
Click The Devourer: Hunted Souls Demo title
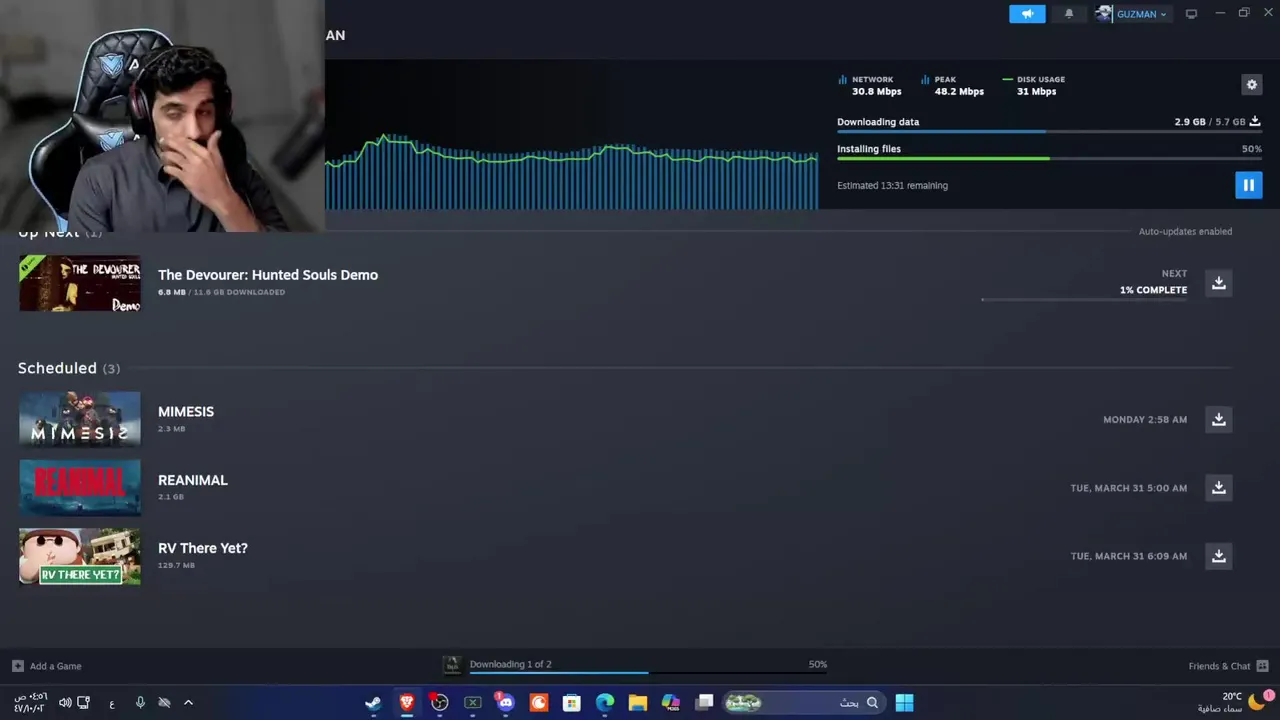pyautogui.click(x=268, y=275)
